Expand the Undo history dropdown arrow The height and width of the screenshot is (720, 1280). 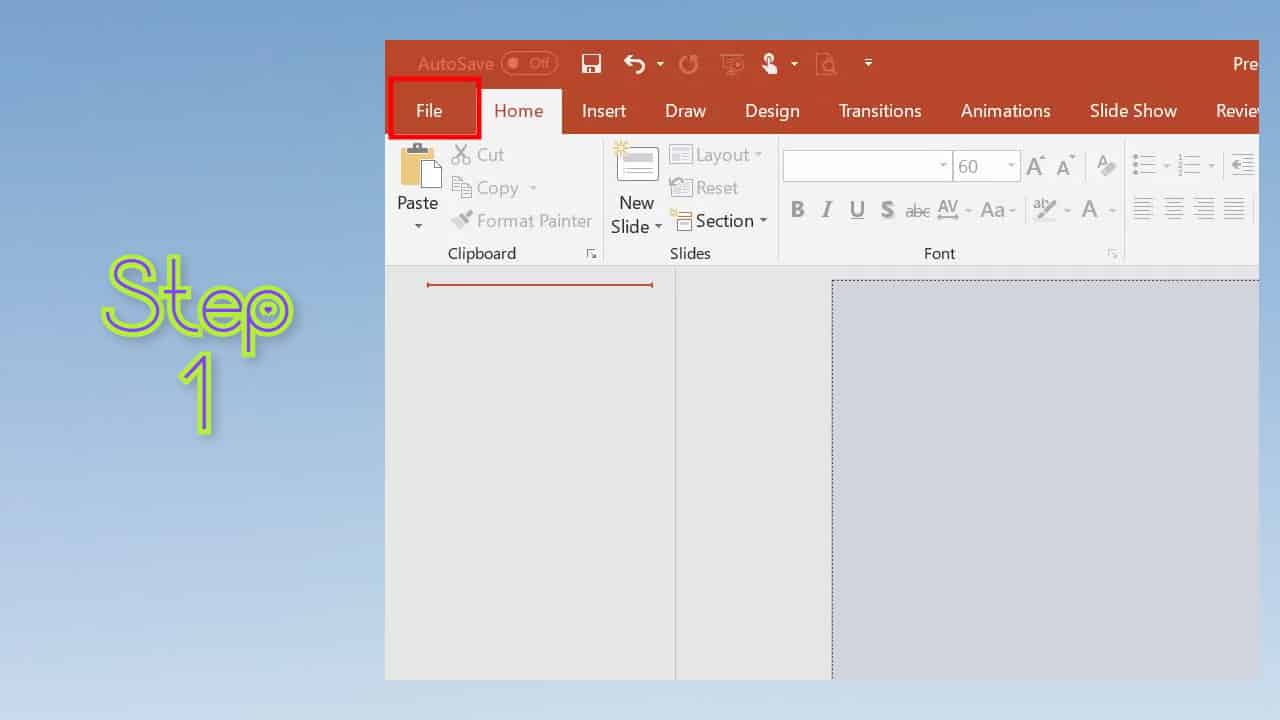tap(660, 64)
